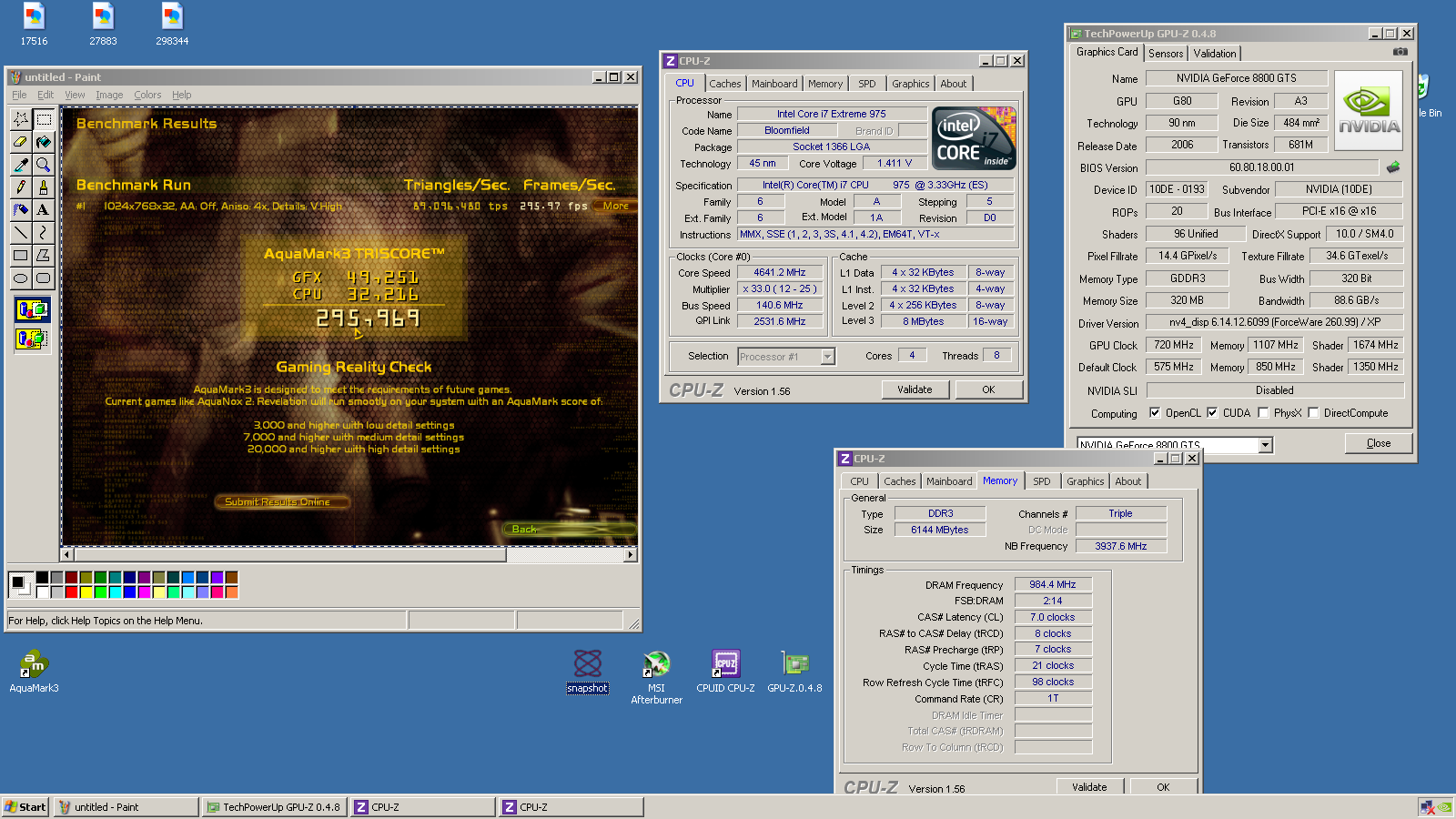
Task: Pick the Fill With Color bucket tool
Action: click(x=43, y=142)
